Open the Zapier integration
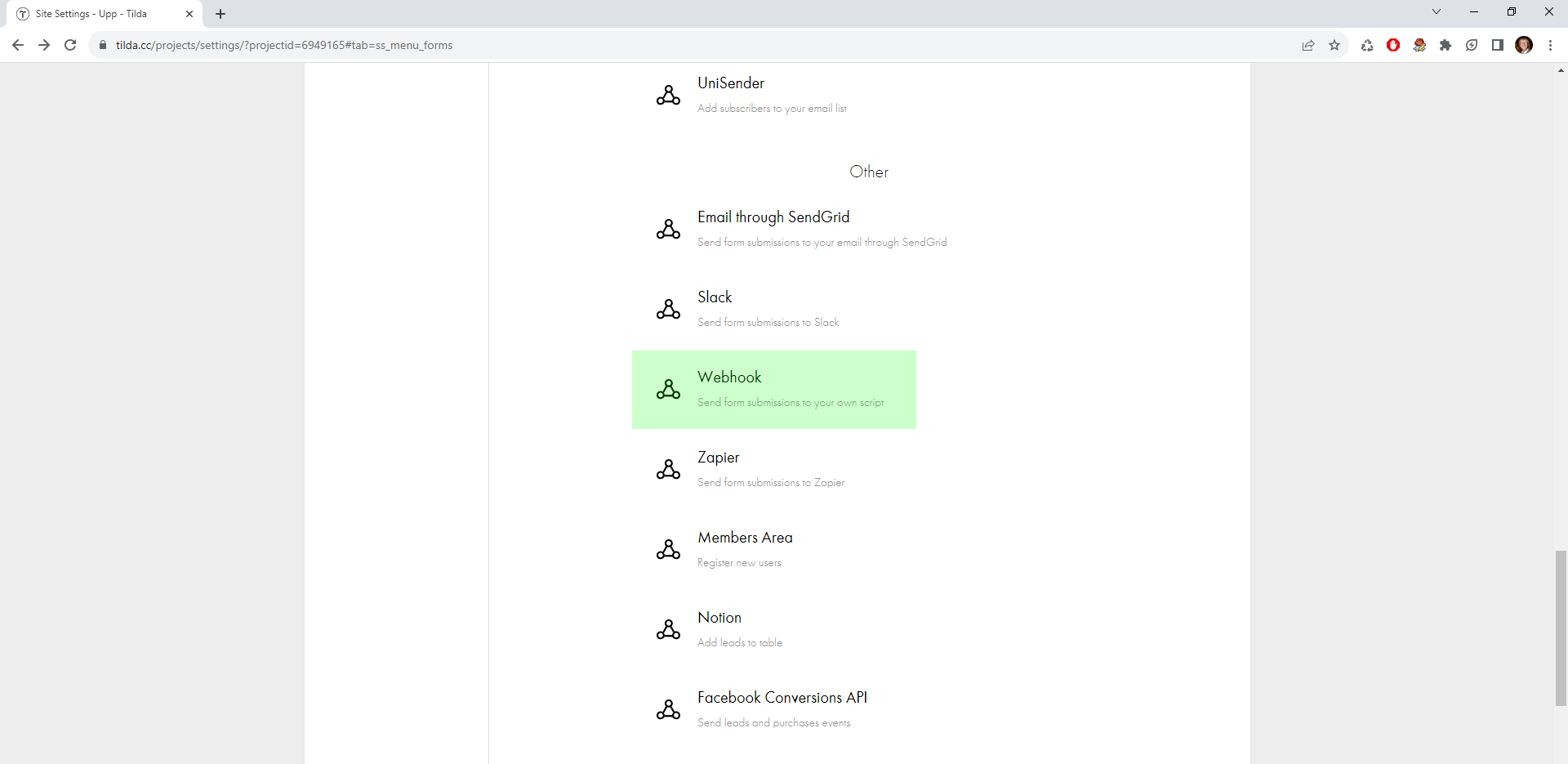Image resolution: width=1568 pixels, height=764 pixels. (x=719, y=458)
